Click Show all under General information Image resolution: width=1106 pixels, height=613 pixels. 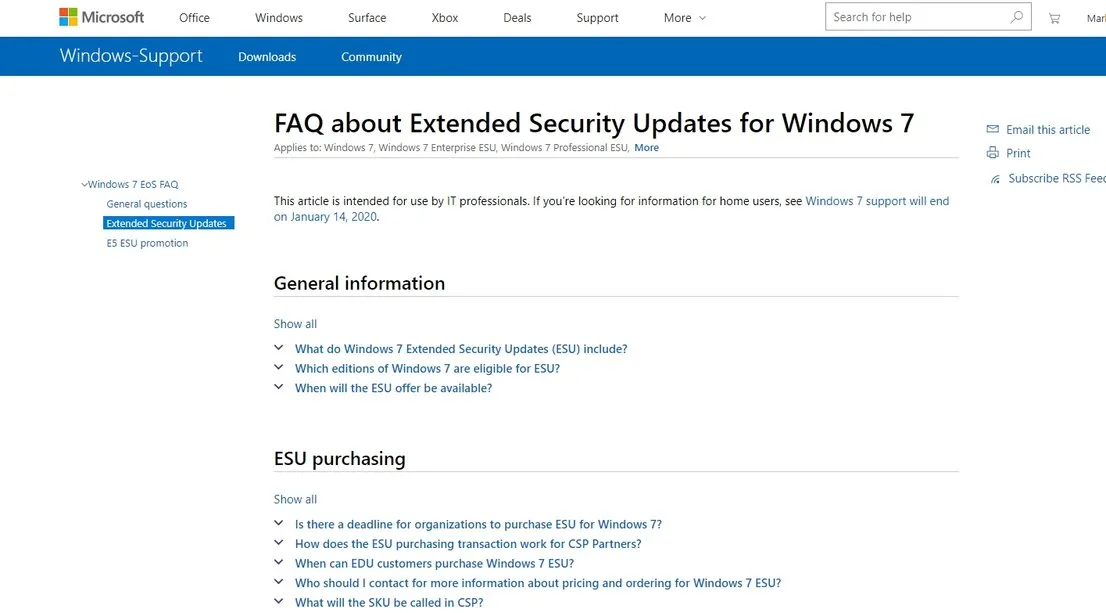tap(294, 323)
